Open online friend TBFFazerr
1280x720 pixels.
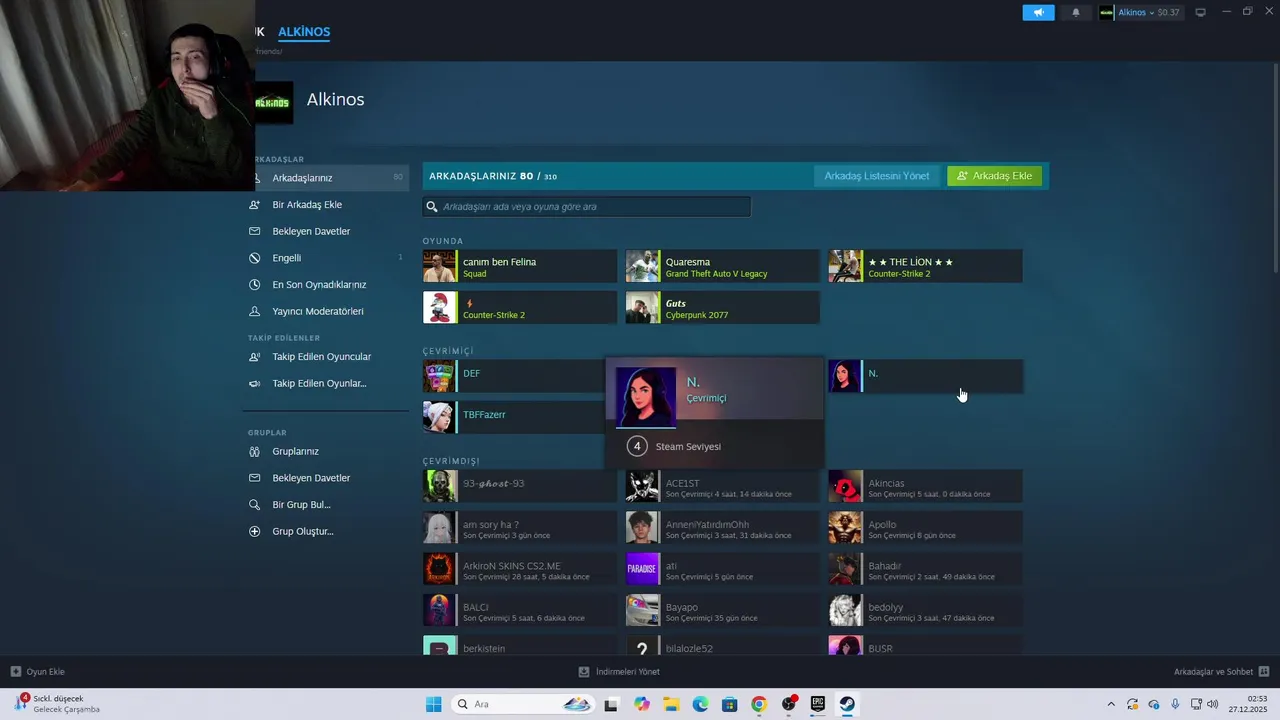tap(513, 417)
